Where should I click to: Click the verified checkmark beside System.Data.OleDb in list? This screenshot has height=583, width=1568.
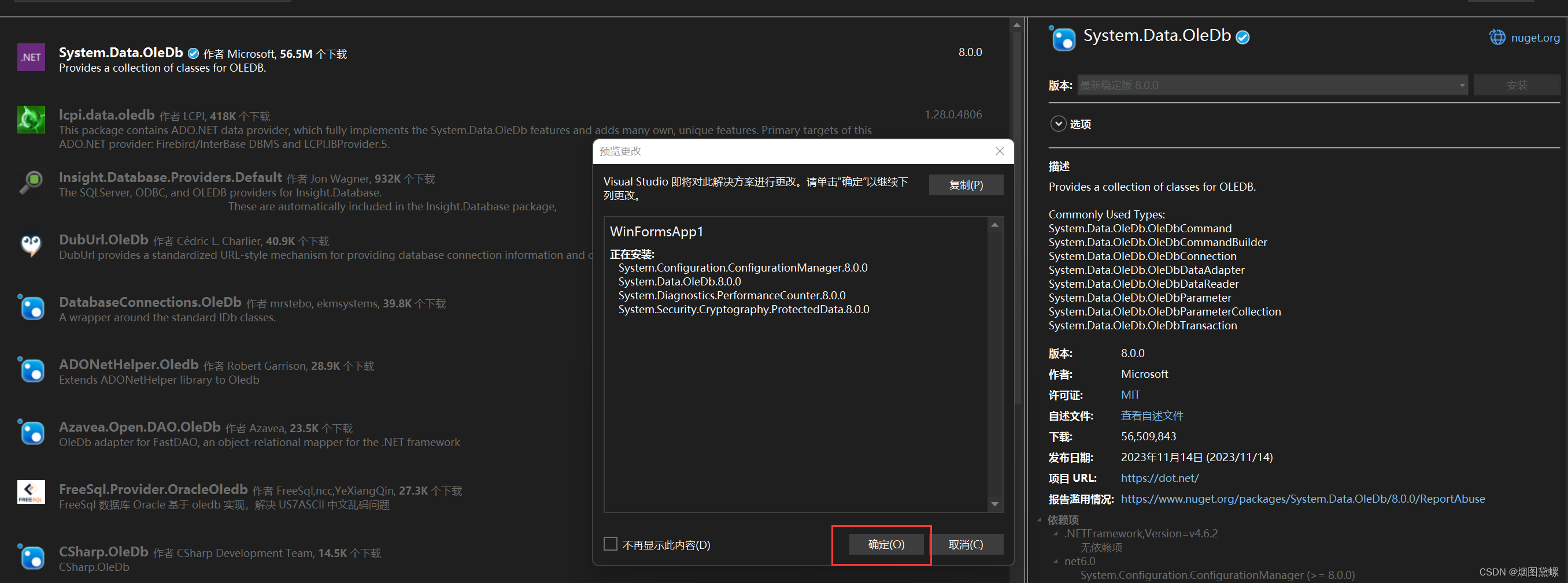pyautogui.click(x=193, y=54)
